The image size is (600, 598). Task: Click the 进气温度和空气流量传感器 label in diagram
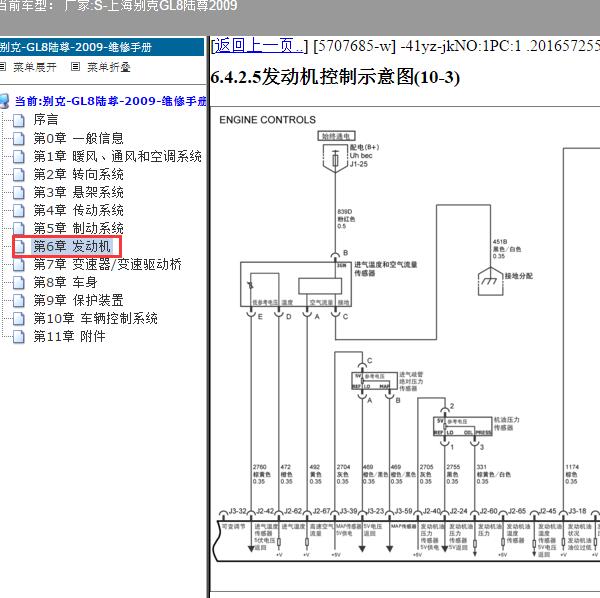coord(385,269)
